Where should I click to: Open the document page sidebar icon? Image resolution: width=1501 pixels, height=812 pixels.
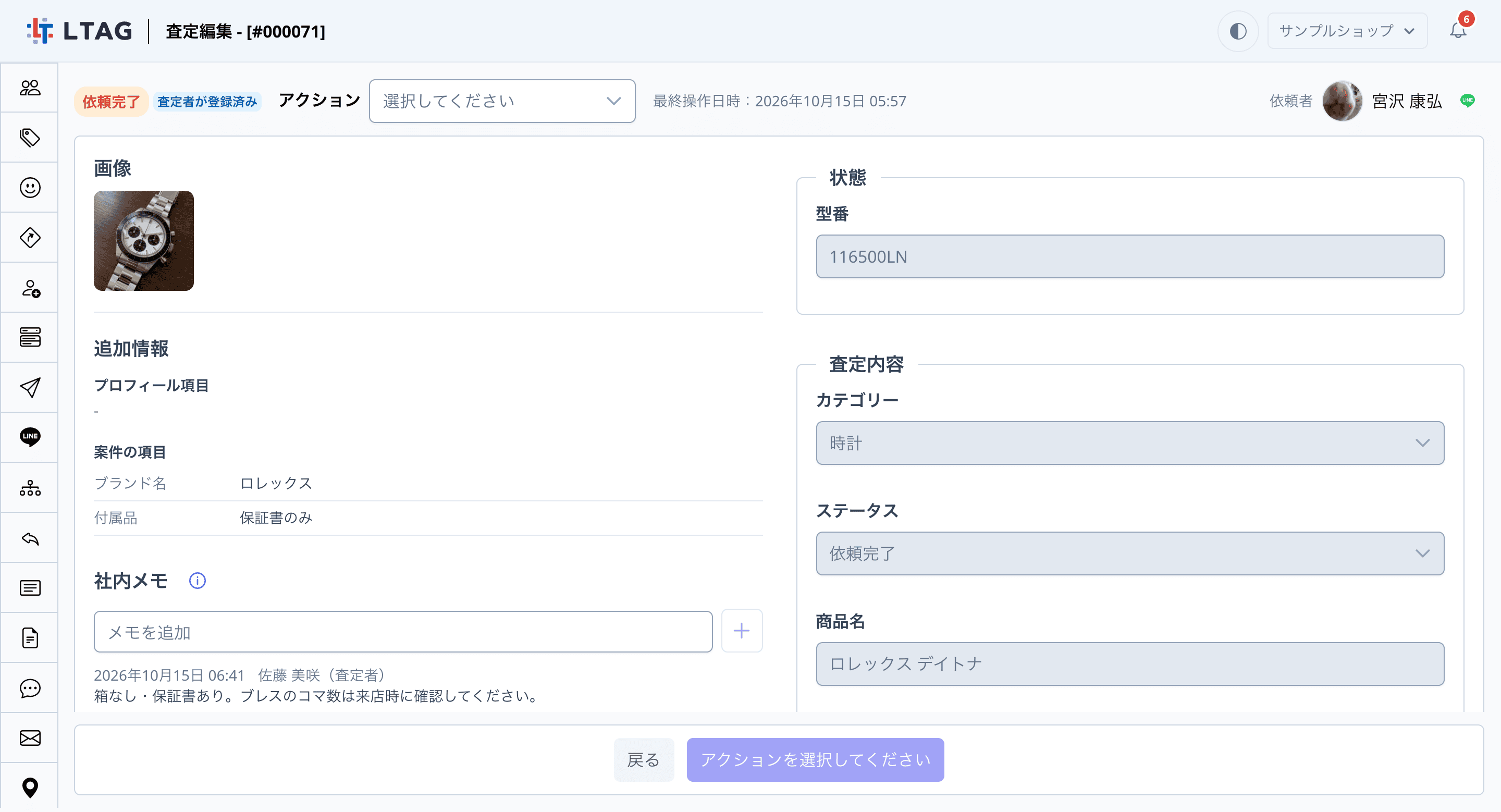30,638
